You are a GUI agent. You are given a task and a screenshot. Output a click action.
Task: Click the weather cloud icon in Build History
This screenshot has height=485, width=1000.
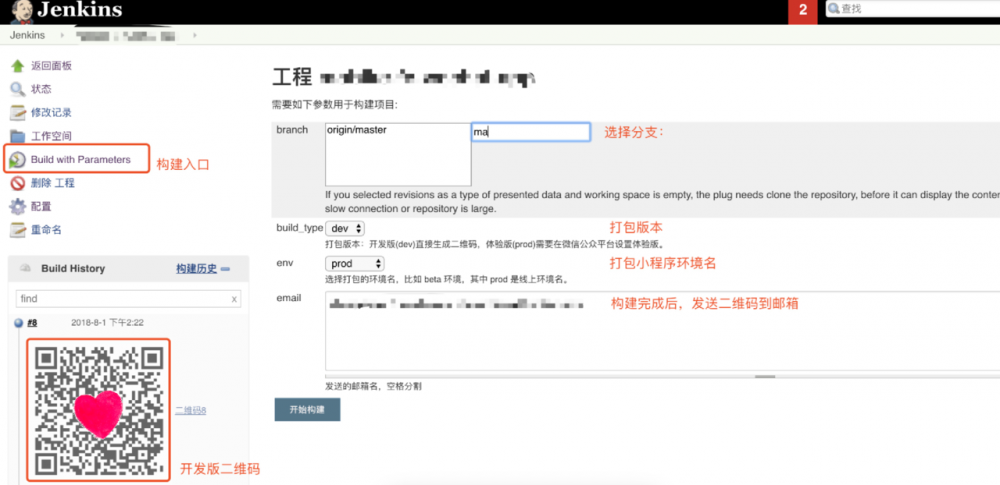tap(26, 268)
